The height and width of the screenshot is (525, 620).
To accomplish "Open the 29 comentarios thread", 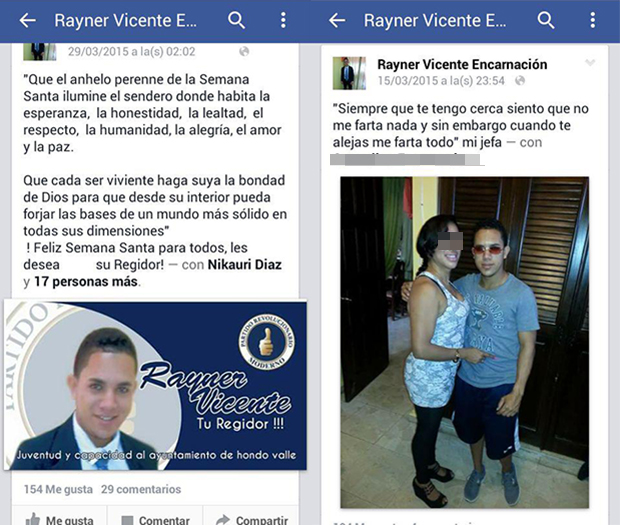I will [x=141, y=489].
